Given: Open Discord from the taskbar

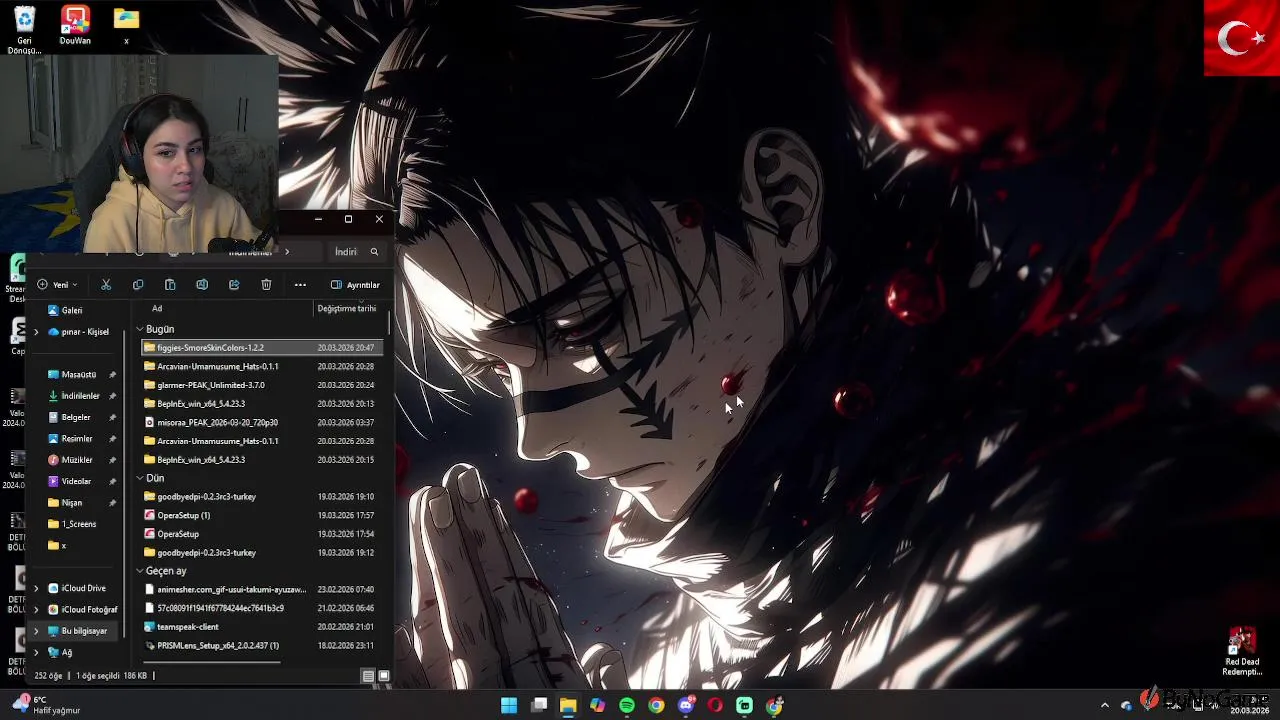Looking at the screenshot, I should 686,705.
